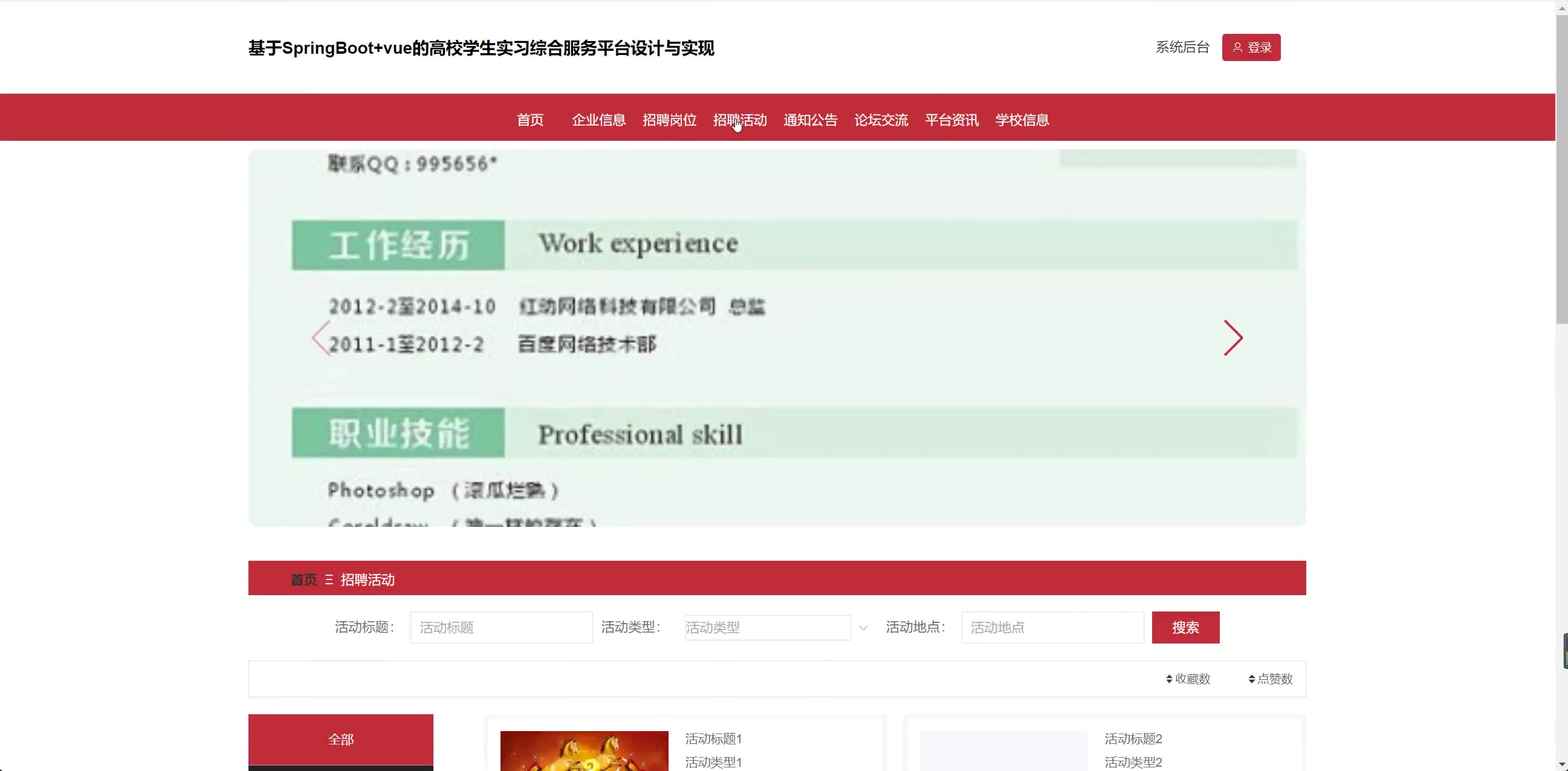Screen dimensions: 1568x771
Task: Click the next-slide carousel arrow
Action: [x=1233, y=338]
